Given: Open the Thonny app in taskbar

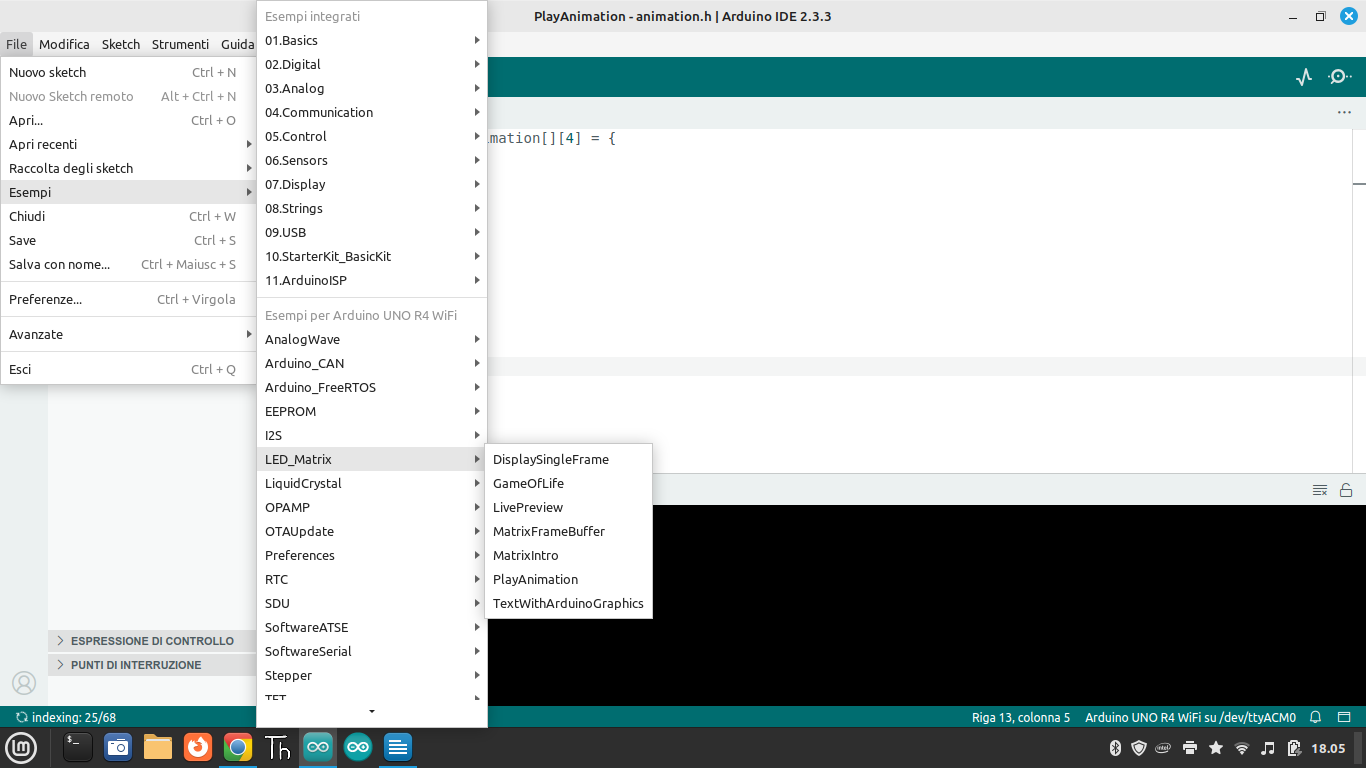Looking at the screenshot, I should (x=278, y=747).
